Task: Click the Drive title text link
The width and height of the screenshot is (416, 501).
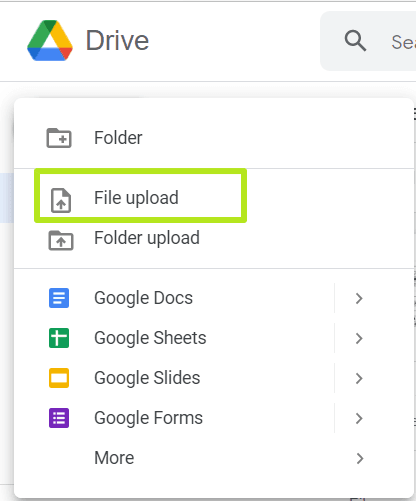Action: point(117,41)
